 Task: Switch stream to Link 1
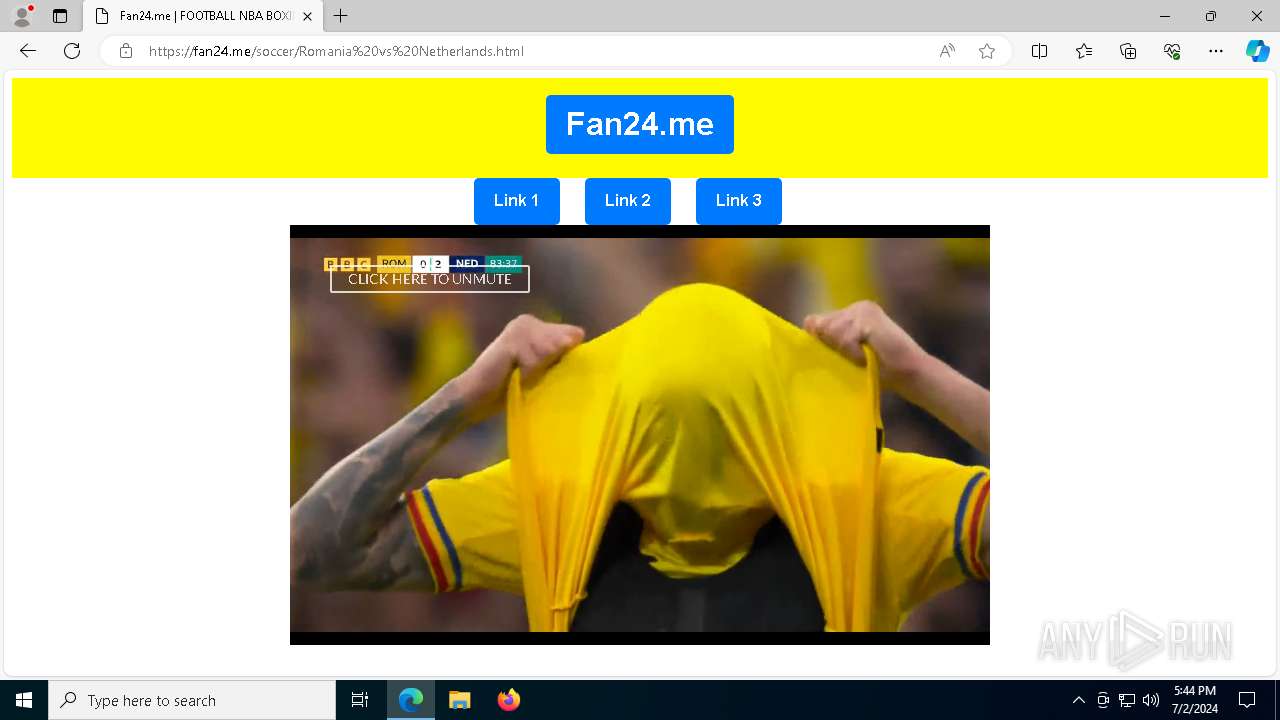516,201
